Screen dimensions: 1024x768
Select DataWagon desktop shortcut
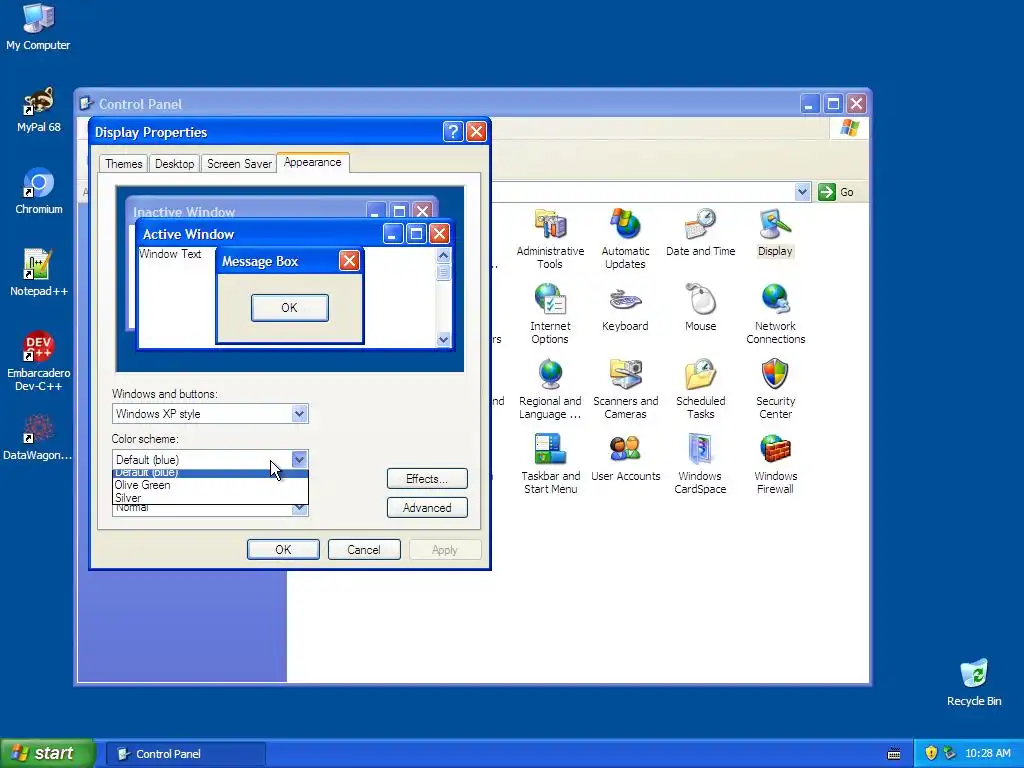[38, 438]
